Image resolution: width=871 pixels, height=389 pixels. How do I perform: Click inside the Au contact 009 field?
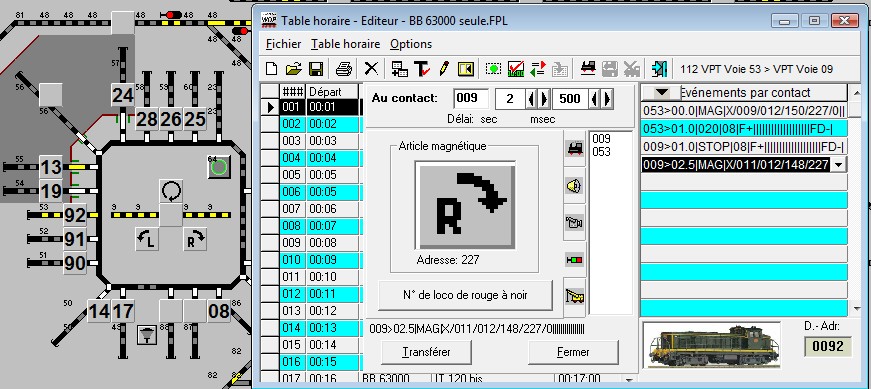(471, 99)
